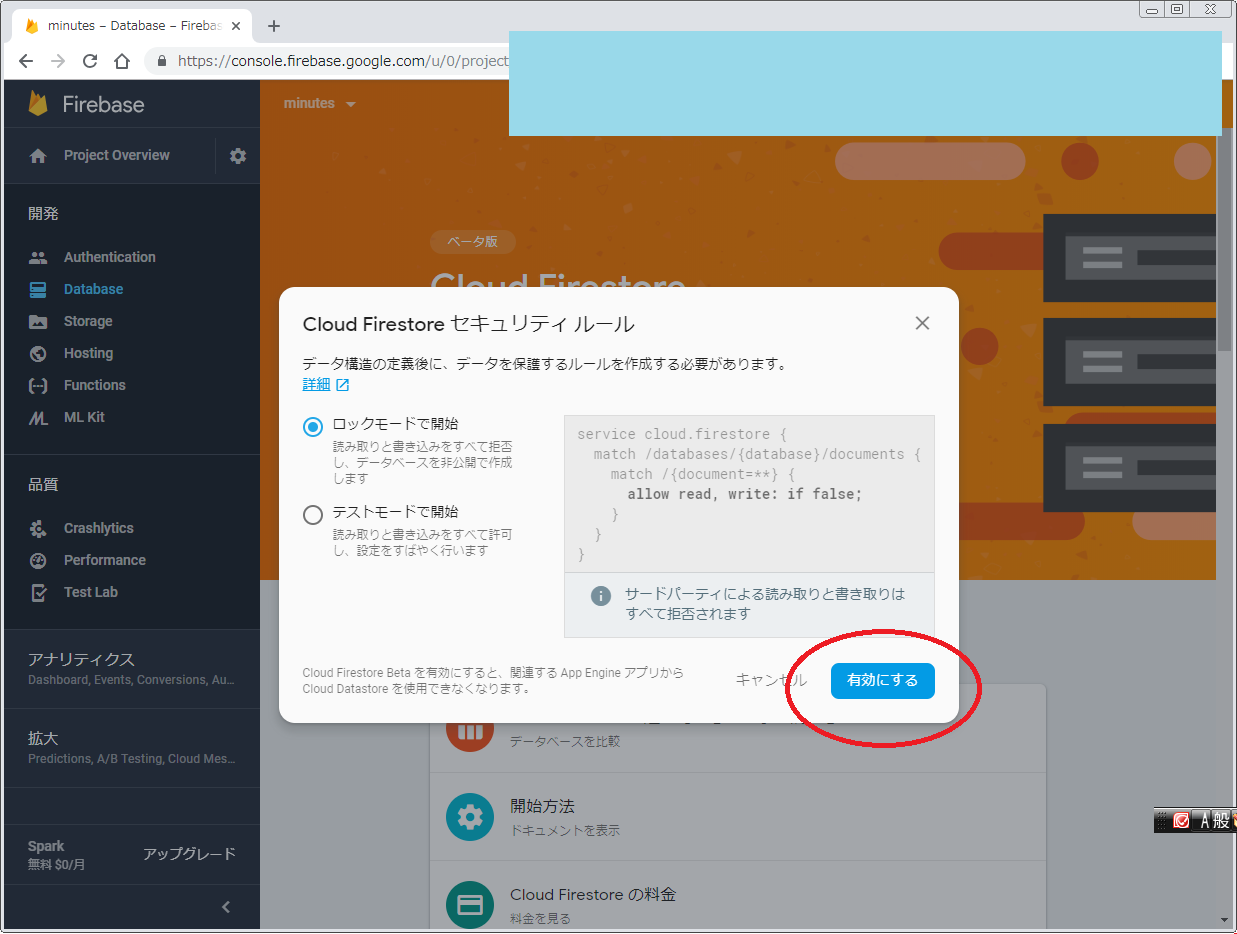Expand the 拡大 section
1237x934 pixels.
click(x=132, y=747)
